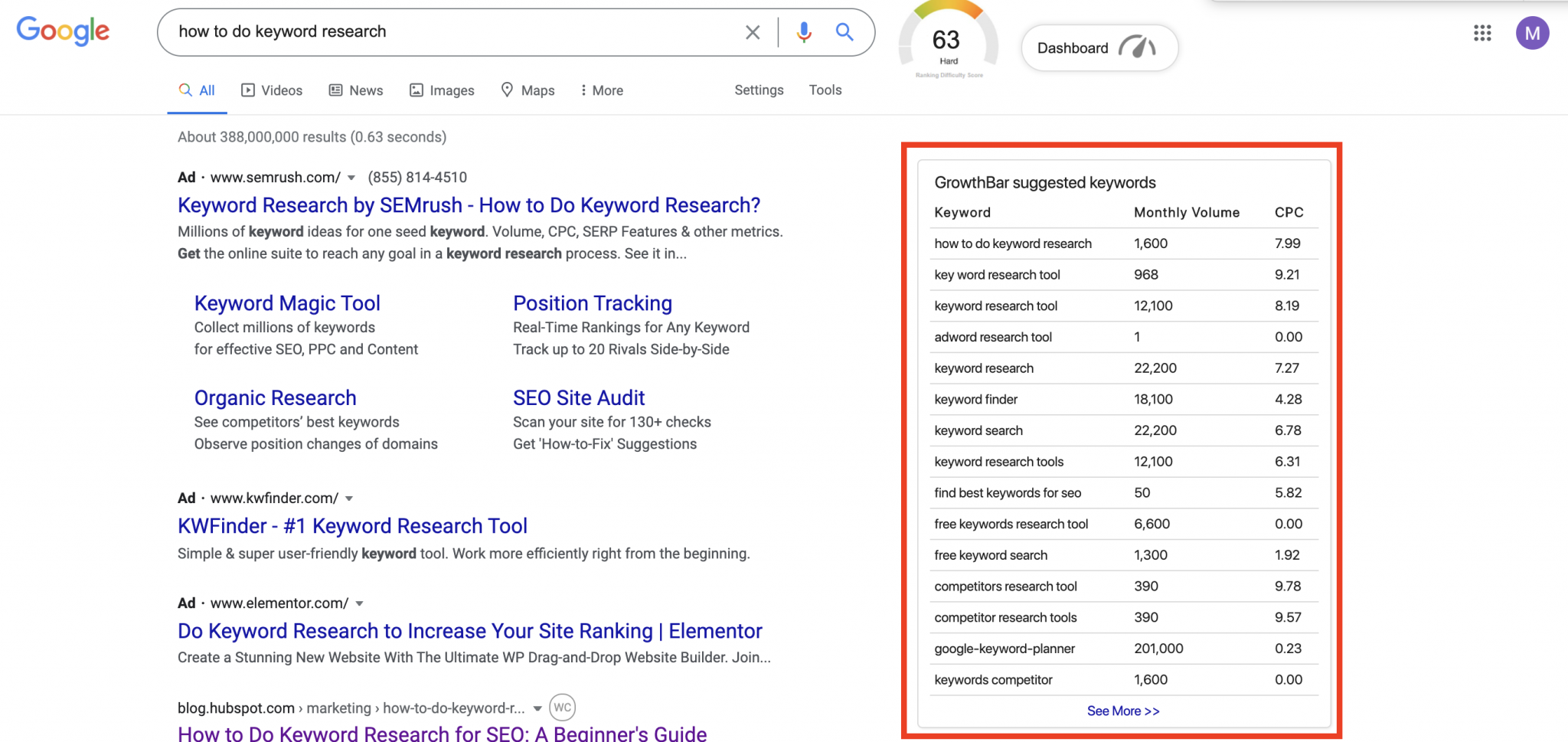This screenshot has height=742, width=1568.
Task: Click See More in GrowthBar keywords
Action: [1122, 711]
